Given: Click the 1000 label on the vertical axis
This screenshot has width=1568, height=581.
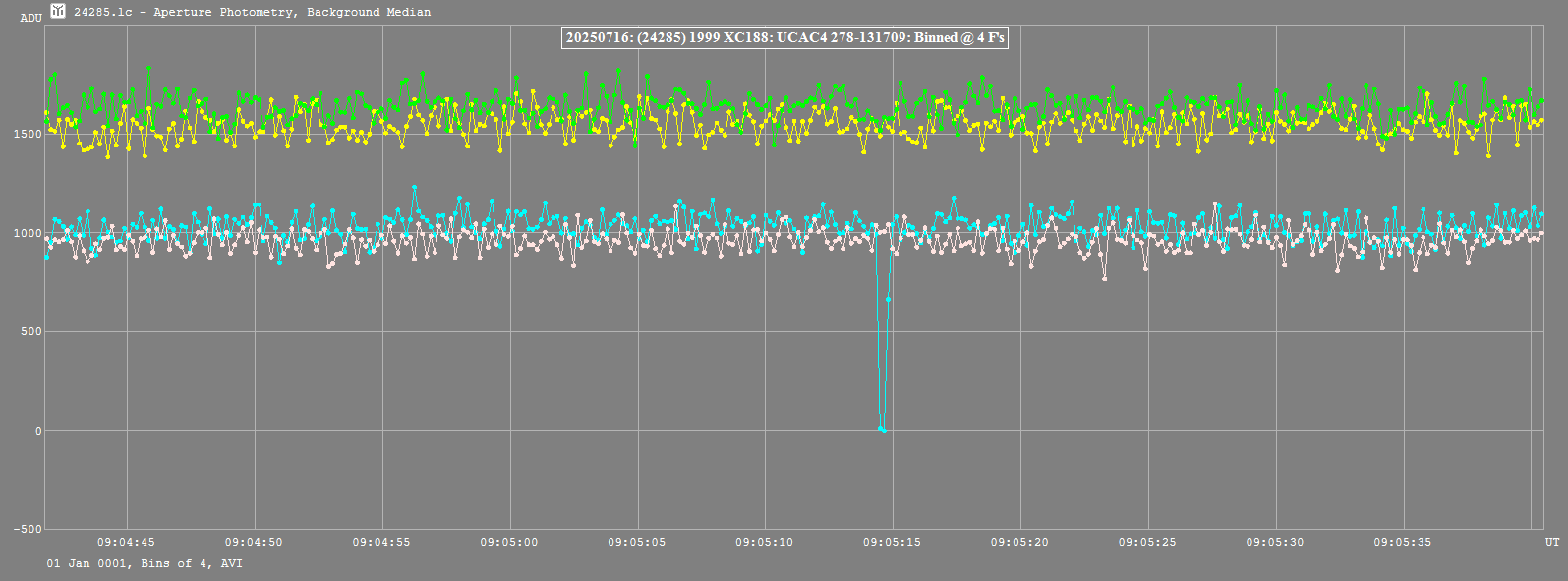Looking at the screenshot, I should [x=28, y=234].
